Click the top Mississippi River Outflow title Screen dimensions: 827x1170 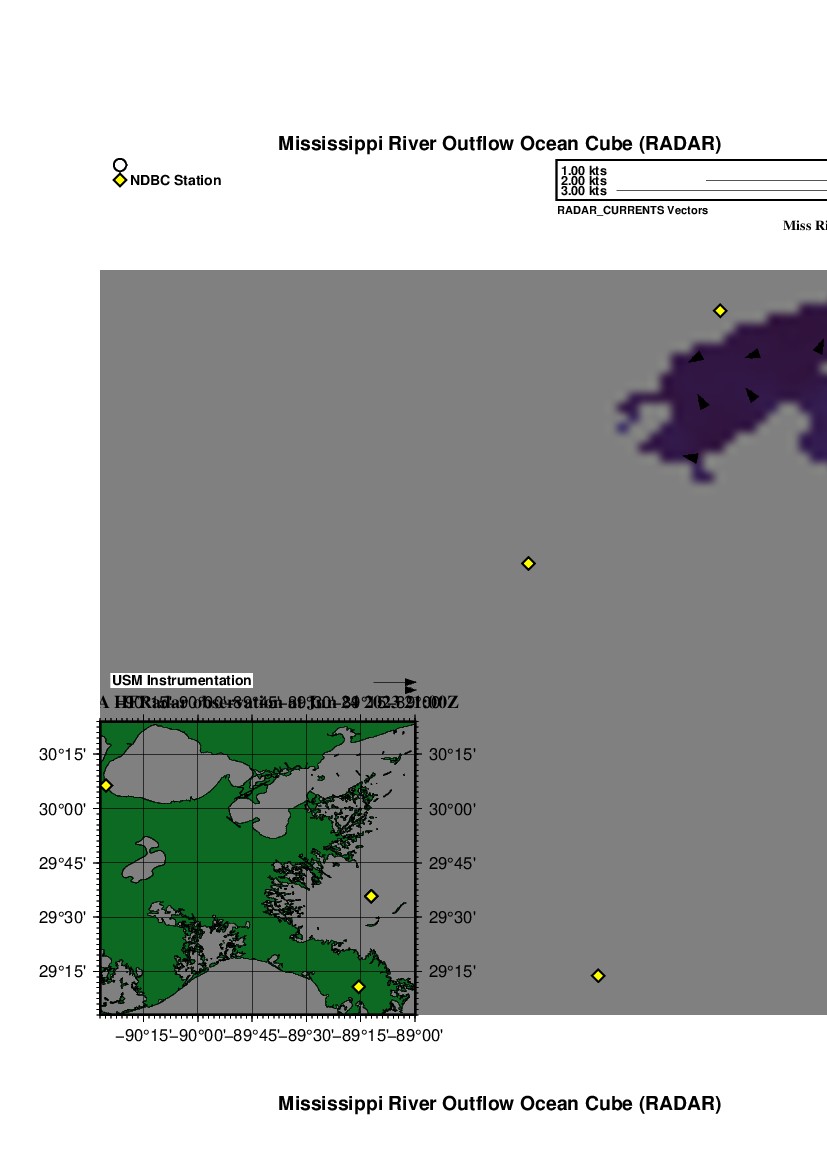coord(499,144)
